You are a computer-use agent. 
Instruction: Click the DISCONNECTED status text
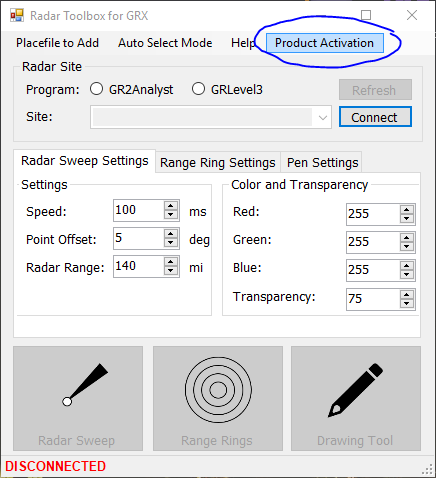[x=55, y=466]
